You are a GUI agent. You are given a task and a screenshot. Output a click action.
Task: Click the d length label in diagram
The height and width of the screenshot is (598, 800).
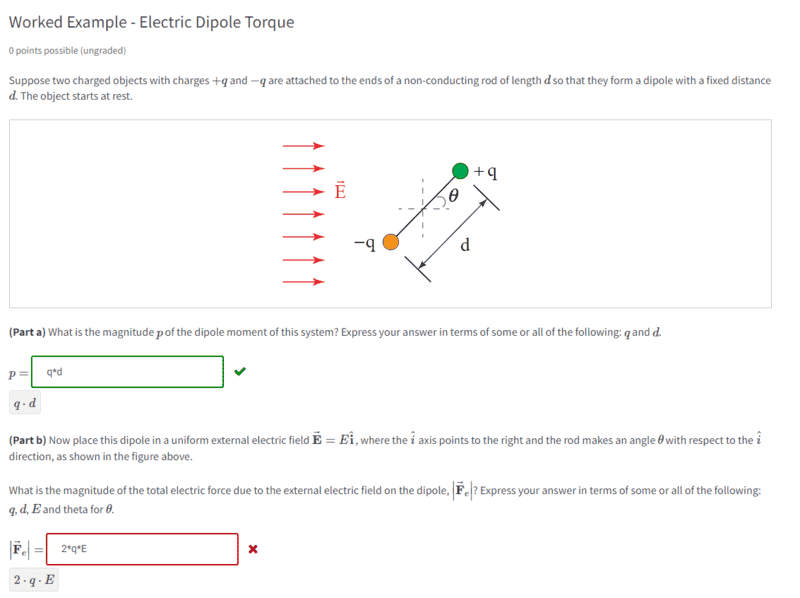[466, 245]
